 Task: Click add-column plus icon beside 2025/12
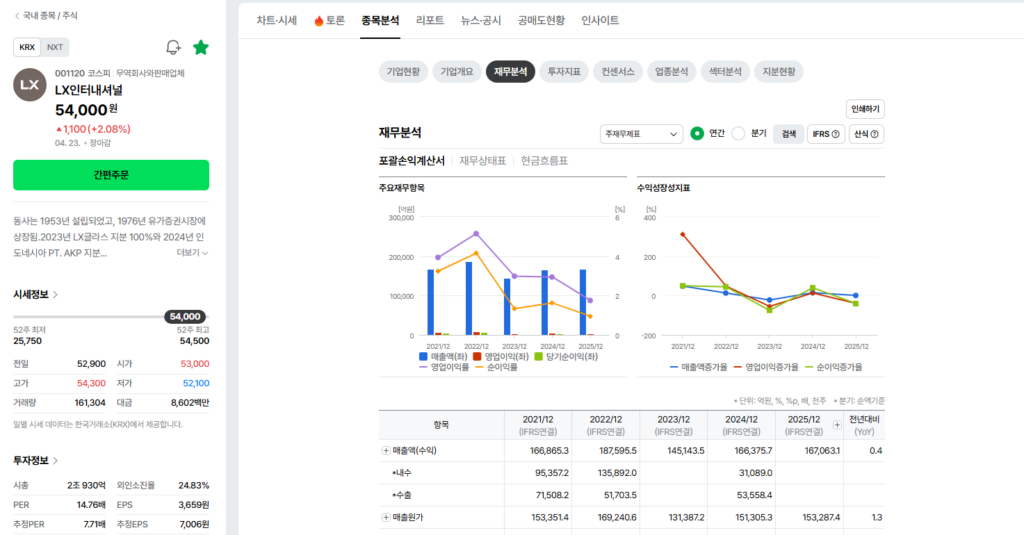click(837, 425)
